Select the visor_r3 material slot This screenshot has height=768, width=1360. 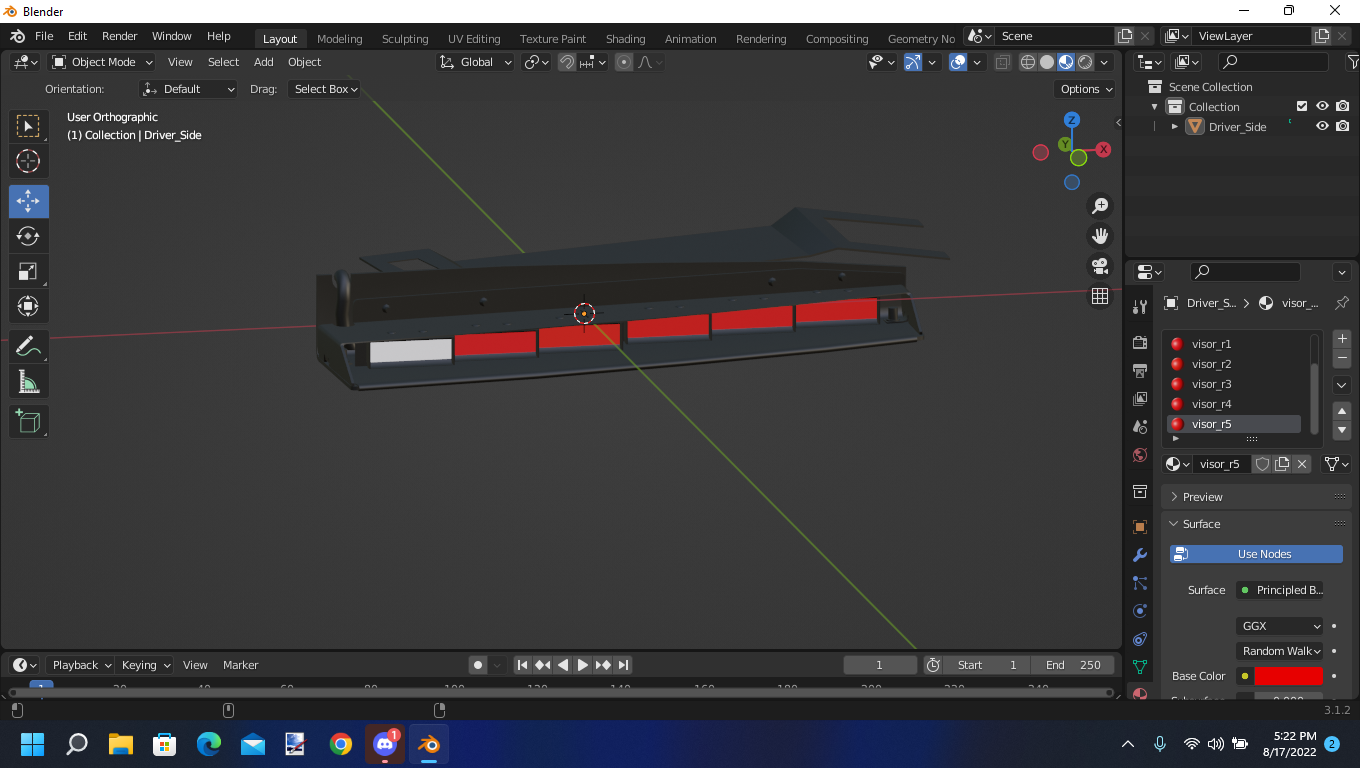point(1211,384)
